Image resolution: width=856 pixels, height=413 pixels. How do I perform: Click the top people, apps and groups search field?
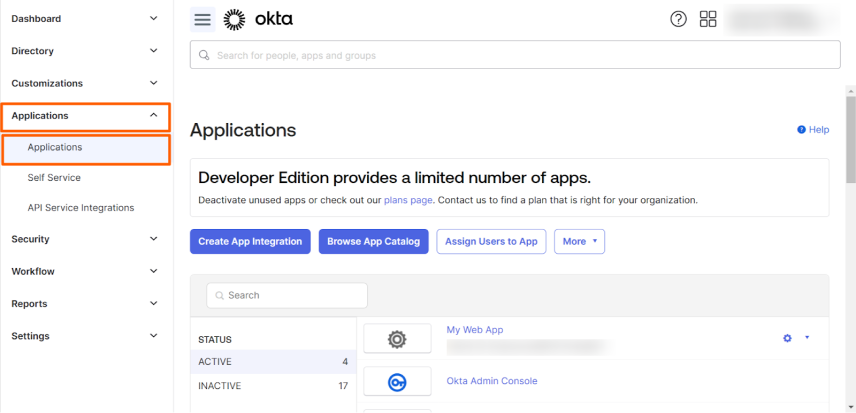click(515, 55)
